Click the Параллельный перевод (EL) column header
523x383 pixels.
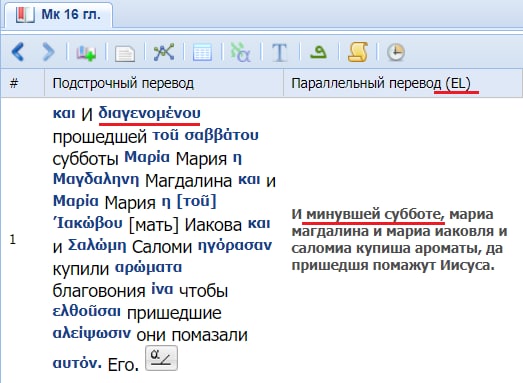click(403, 83)
